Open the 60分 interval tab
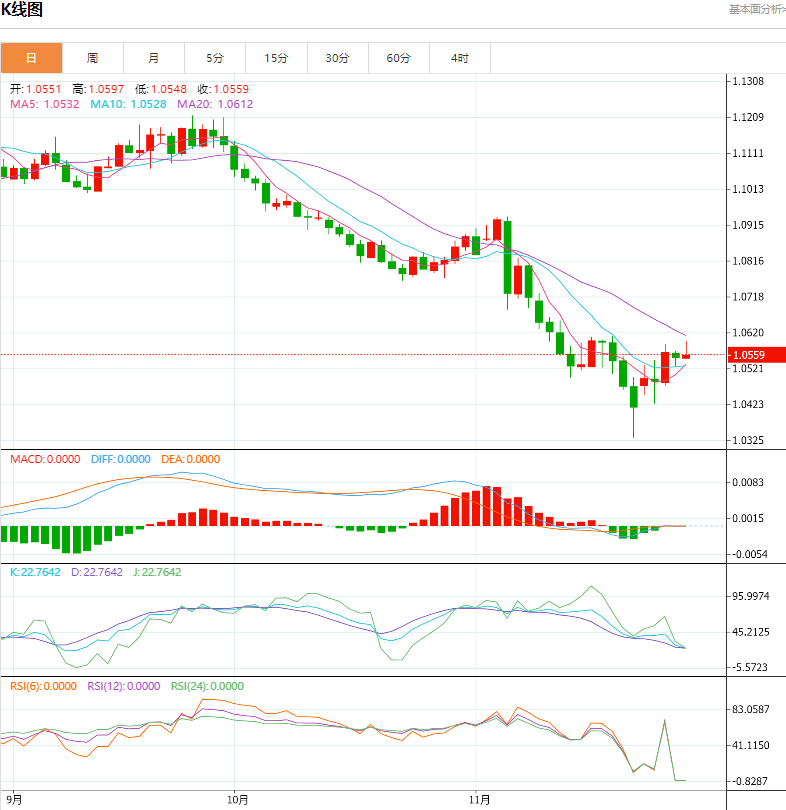786x810 pixels. click(x=399, y=58)
